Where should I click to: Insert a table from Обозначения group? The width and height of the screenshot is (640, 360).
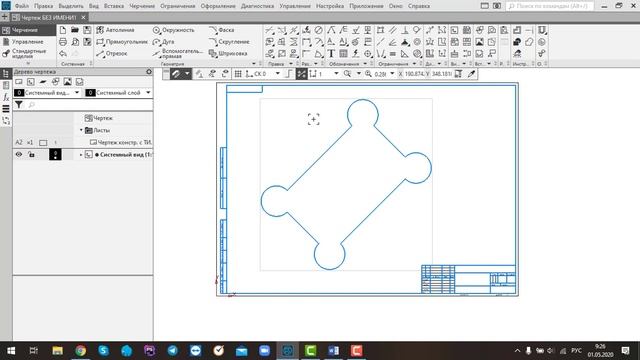(343, 53)
